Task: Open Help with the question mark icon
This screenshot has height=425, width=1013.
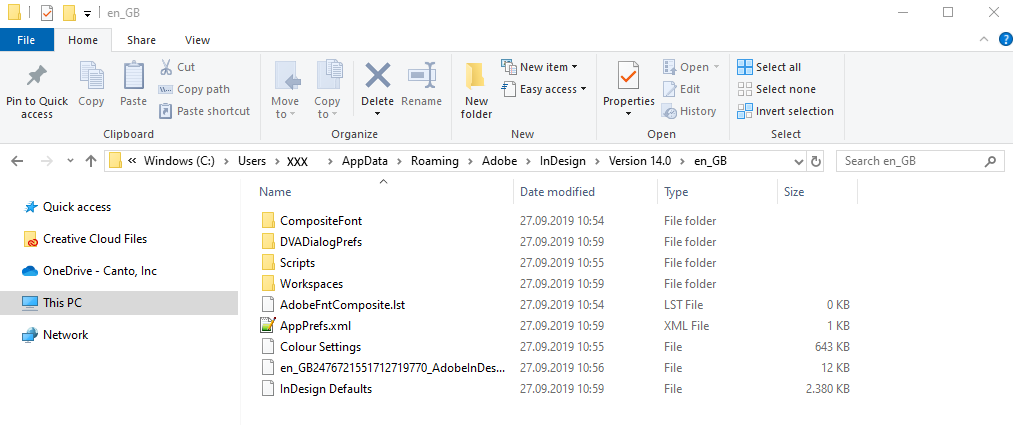Action: (1006, 39)
